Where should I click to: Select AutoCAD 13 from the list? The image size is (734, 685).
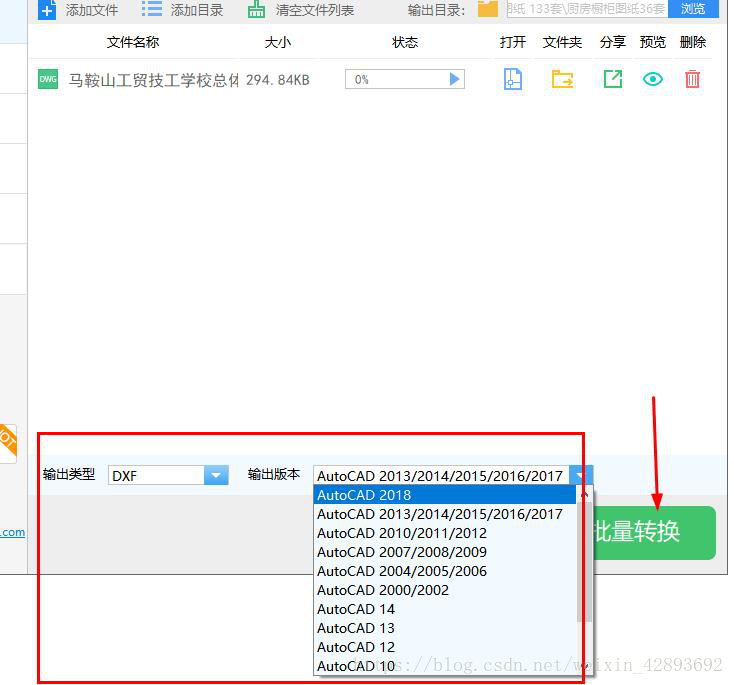444,628
